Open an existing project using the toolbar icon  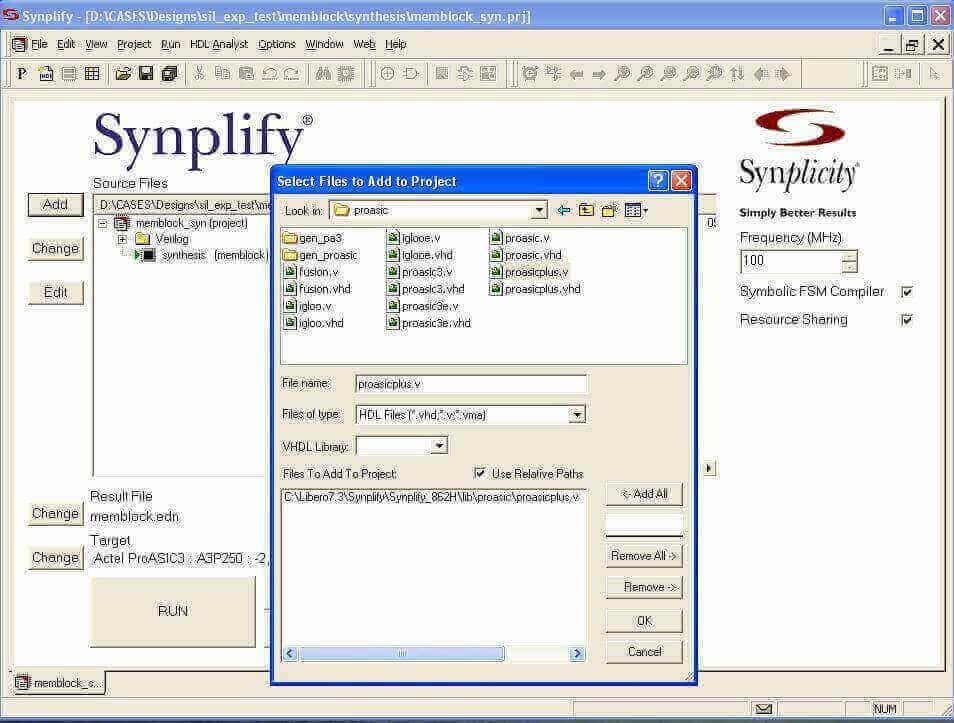pyautogui.click(x=123, y=74)
